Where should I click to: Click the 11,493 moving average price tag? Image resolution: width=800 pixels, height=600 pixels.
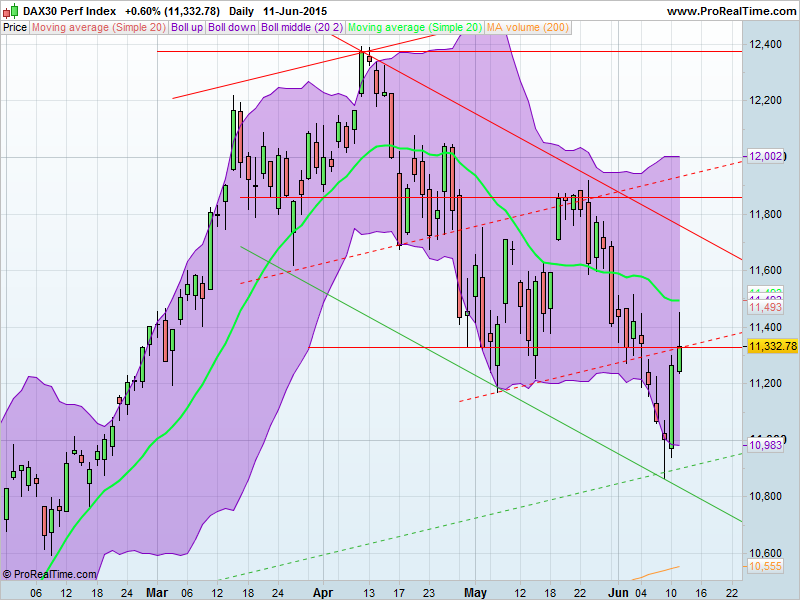(x=765, y=307)
